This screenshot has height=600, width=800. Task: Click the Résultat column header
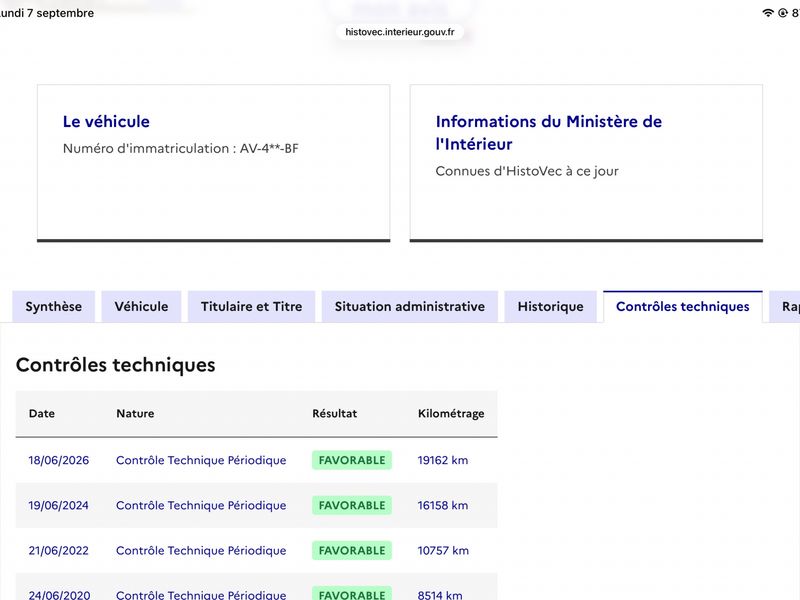pyautogui.click(x=335, y=413)
